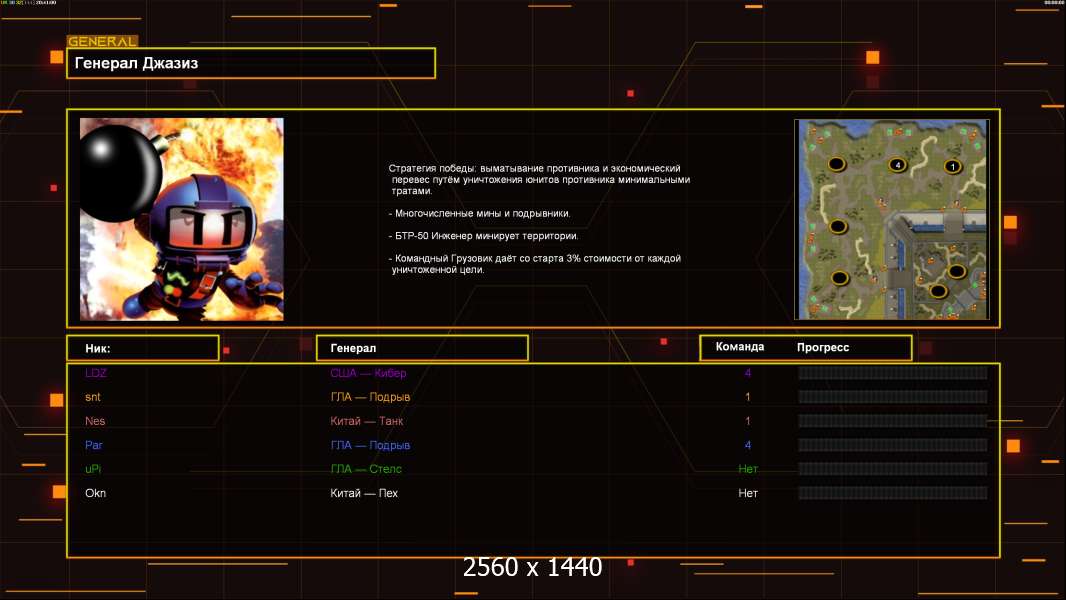Click snt's ГЛА — Подрыв general entry
Viewport: 1066px width, 600px height.
pyautogui.click(x=370, y=397)
